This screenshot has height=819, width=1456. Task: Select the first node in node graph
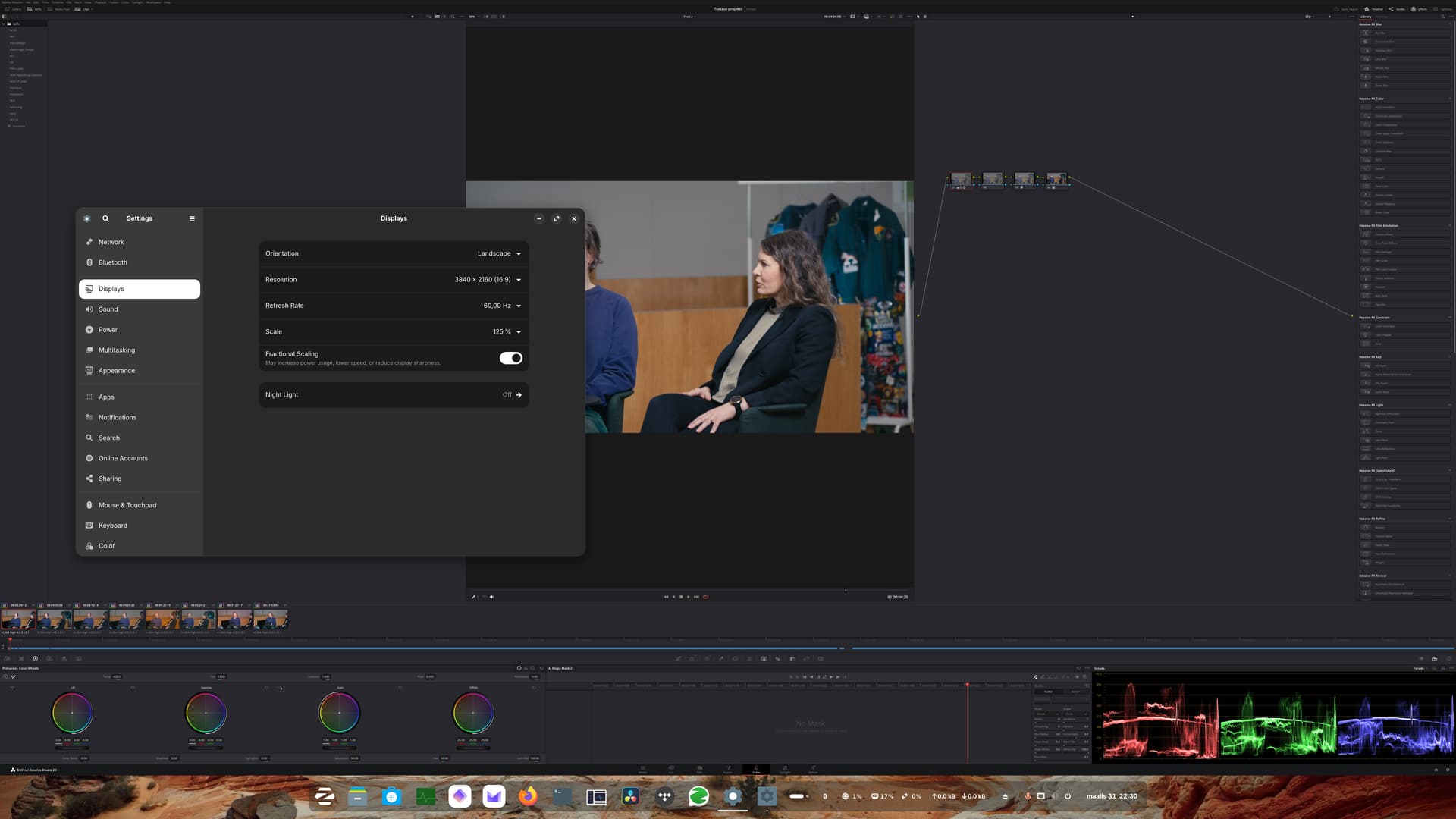click(x=960, y=179)
